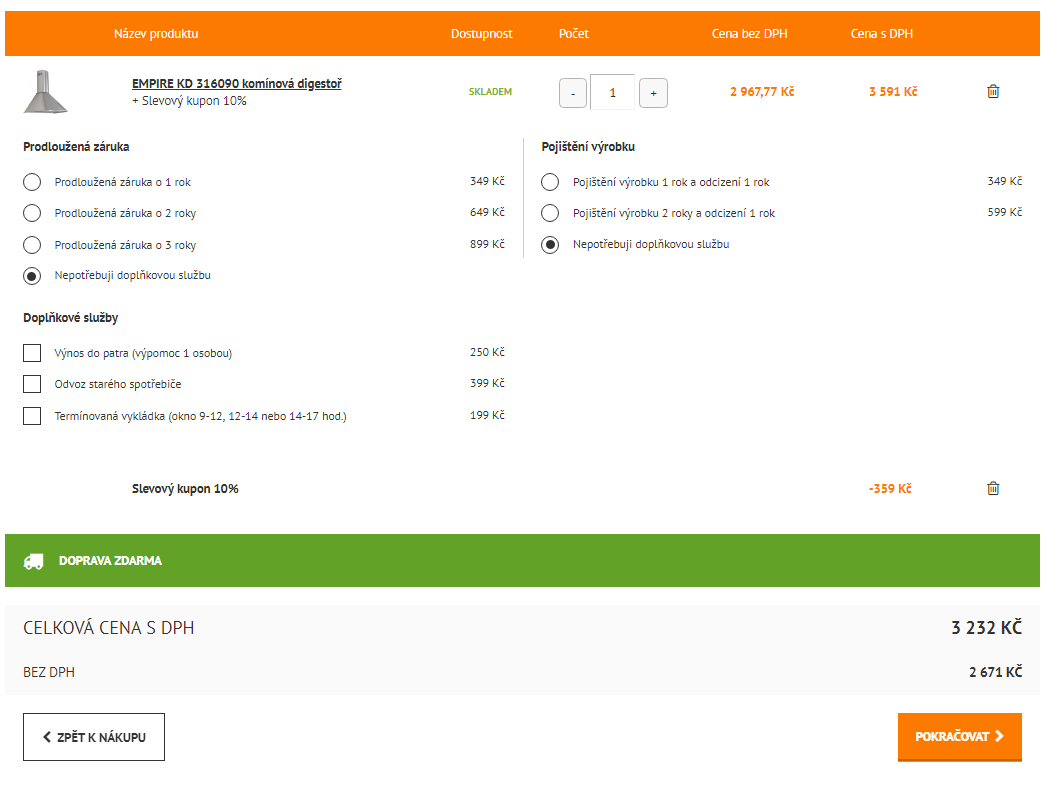
Task: Delete the EMPIRE digestoř product with trash icon
Action: [993, 92]
